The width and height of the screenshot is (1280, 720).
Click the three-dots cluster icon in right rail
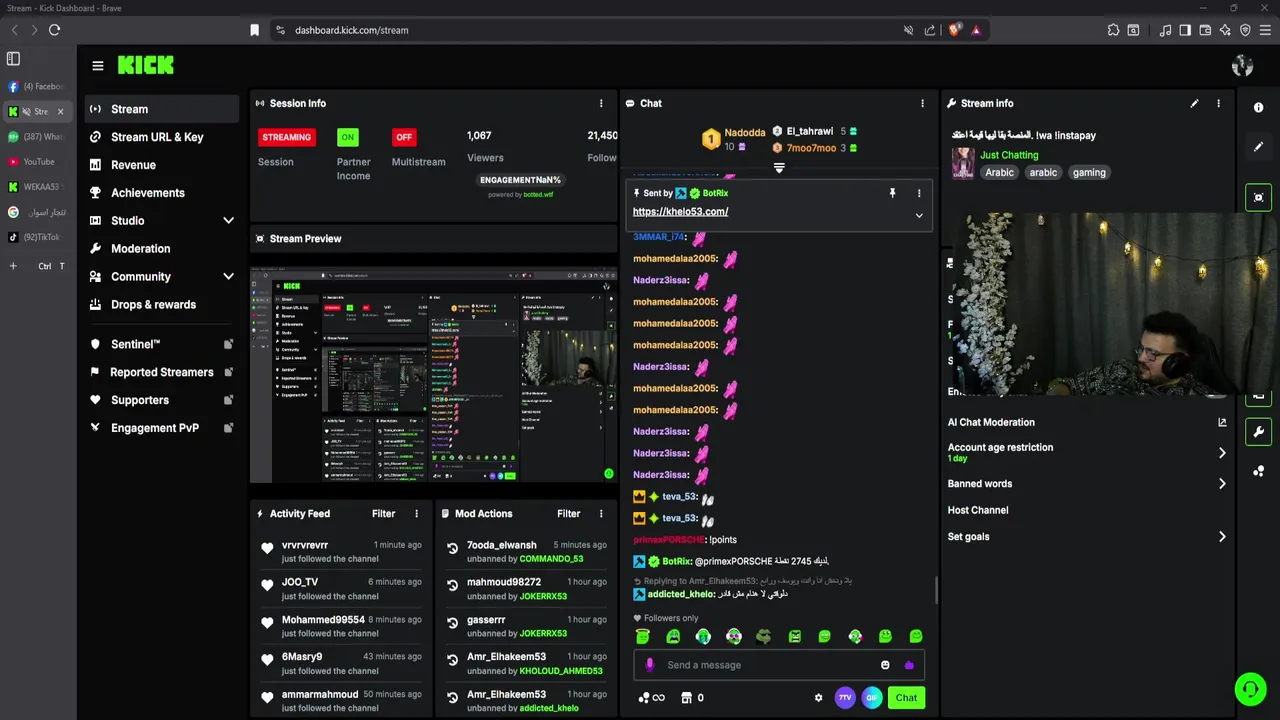click(1258, 471)
